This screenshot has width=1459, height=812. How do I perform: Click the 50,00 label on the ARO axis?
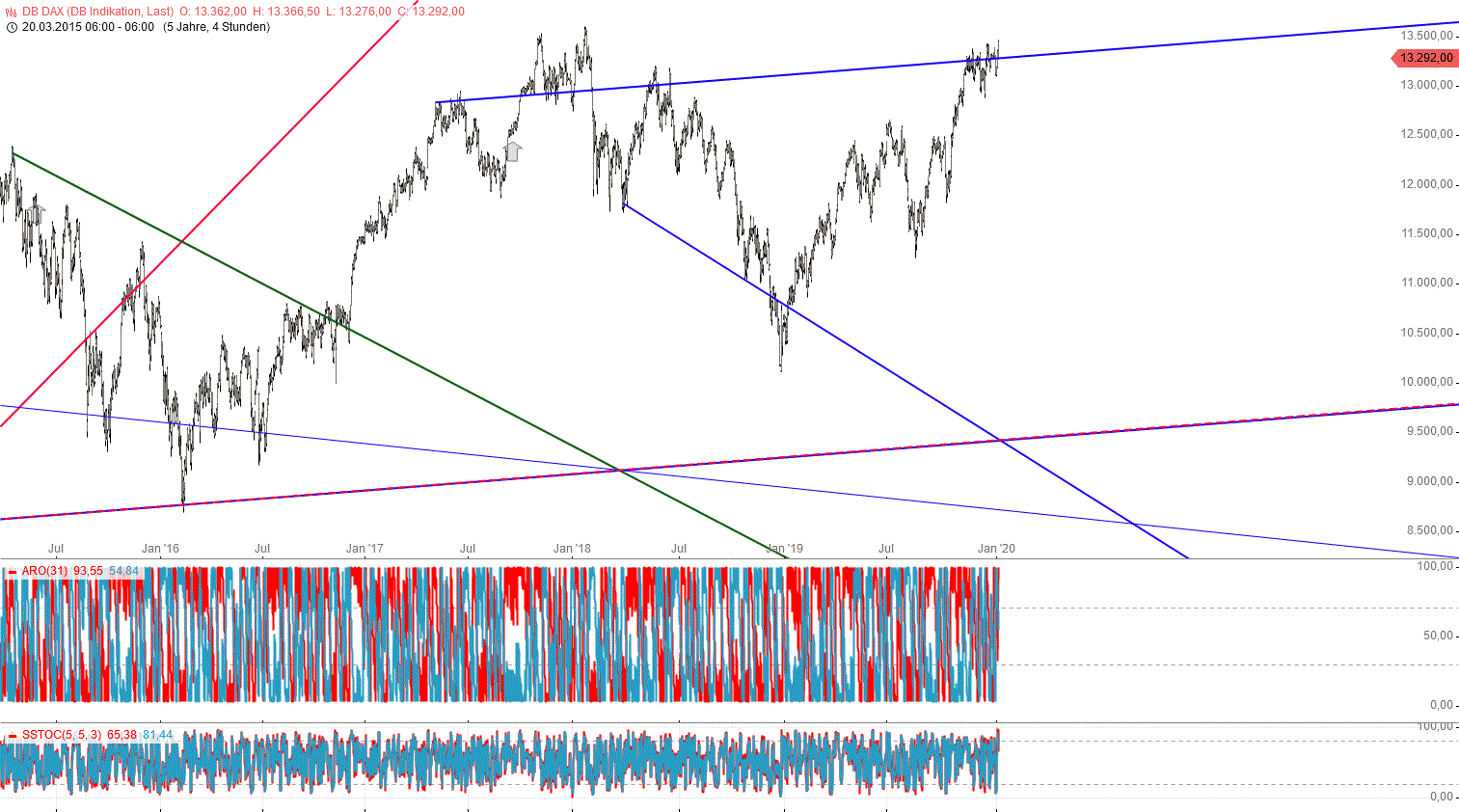click(x=1438, y=636)
